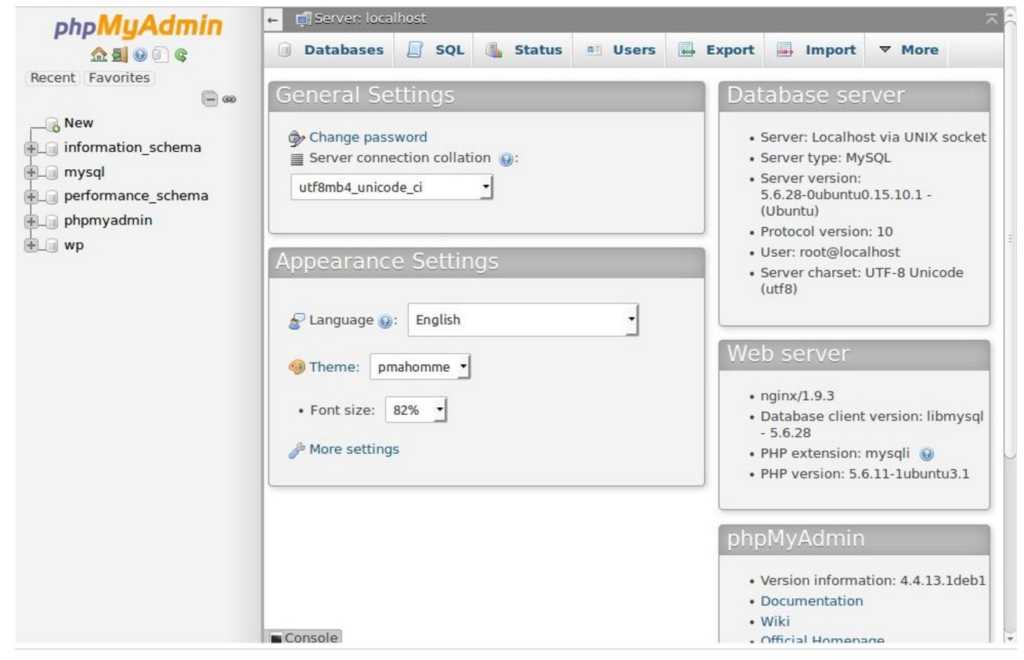Click the Change password key icon
1024x660 pixels.
pos(296,138)
